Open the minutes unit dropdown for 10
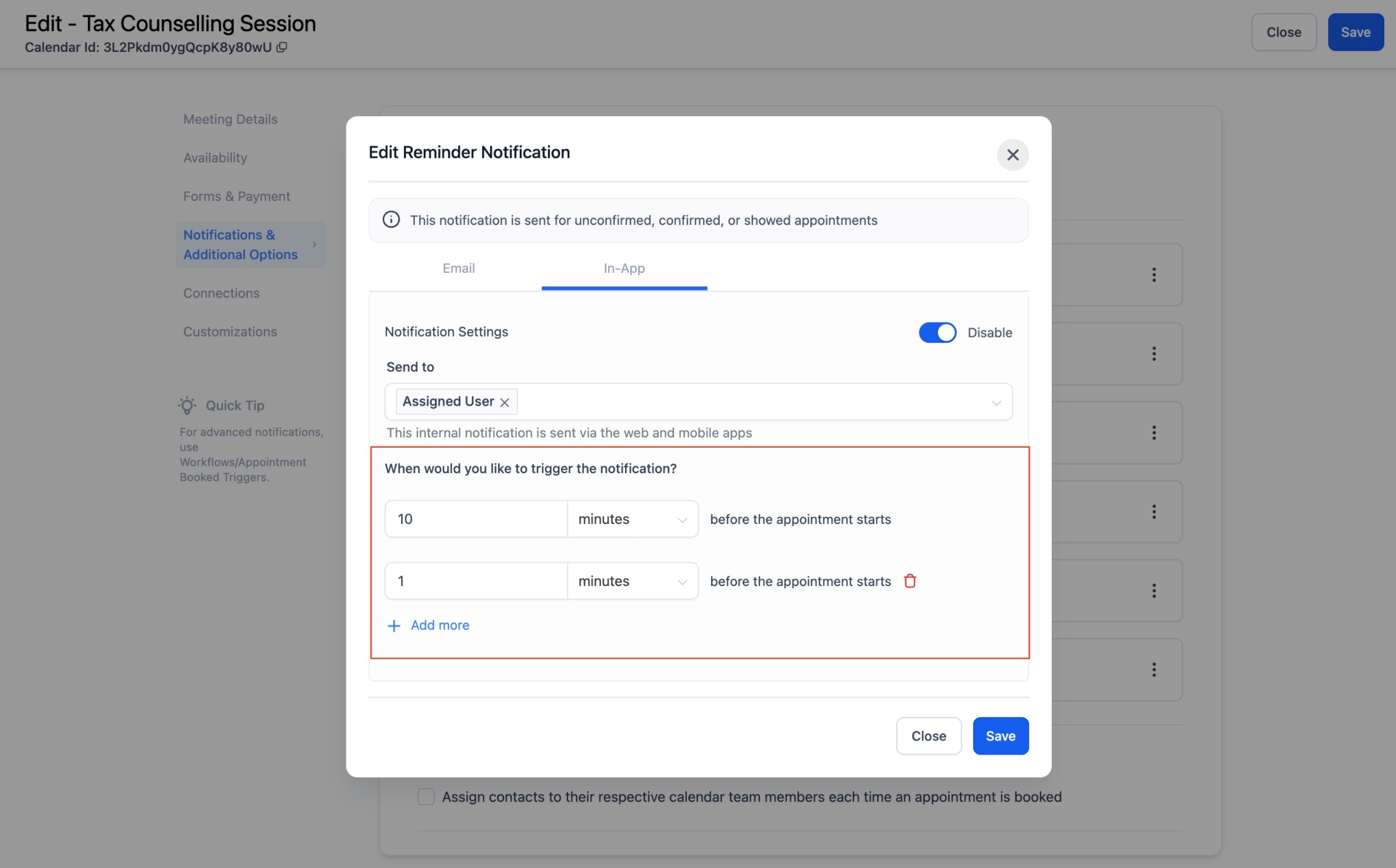Screen dimensions: 1396x868 click(632, 519)
